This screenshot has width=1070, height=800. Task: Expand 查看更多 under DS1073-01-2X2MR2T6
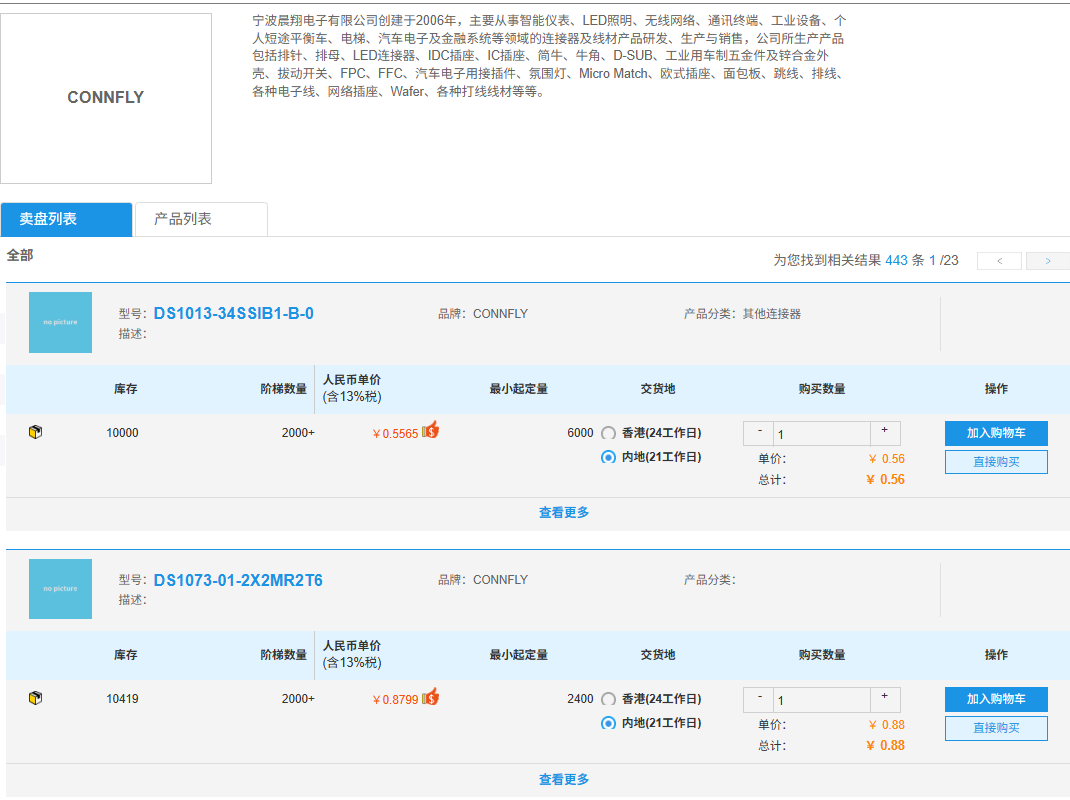(564, 780)
